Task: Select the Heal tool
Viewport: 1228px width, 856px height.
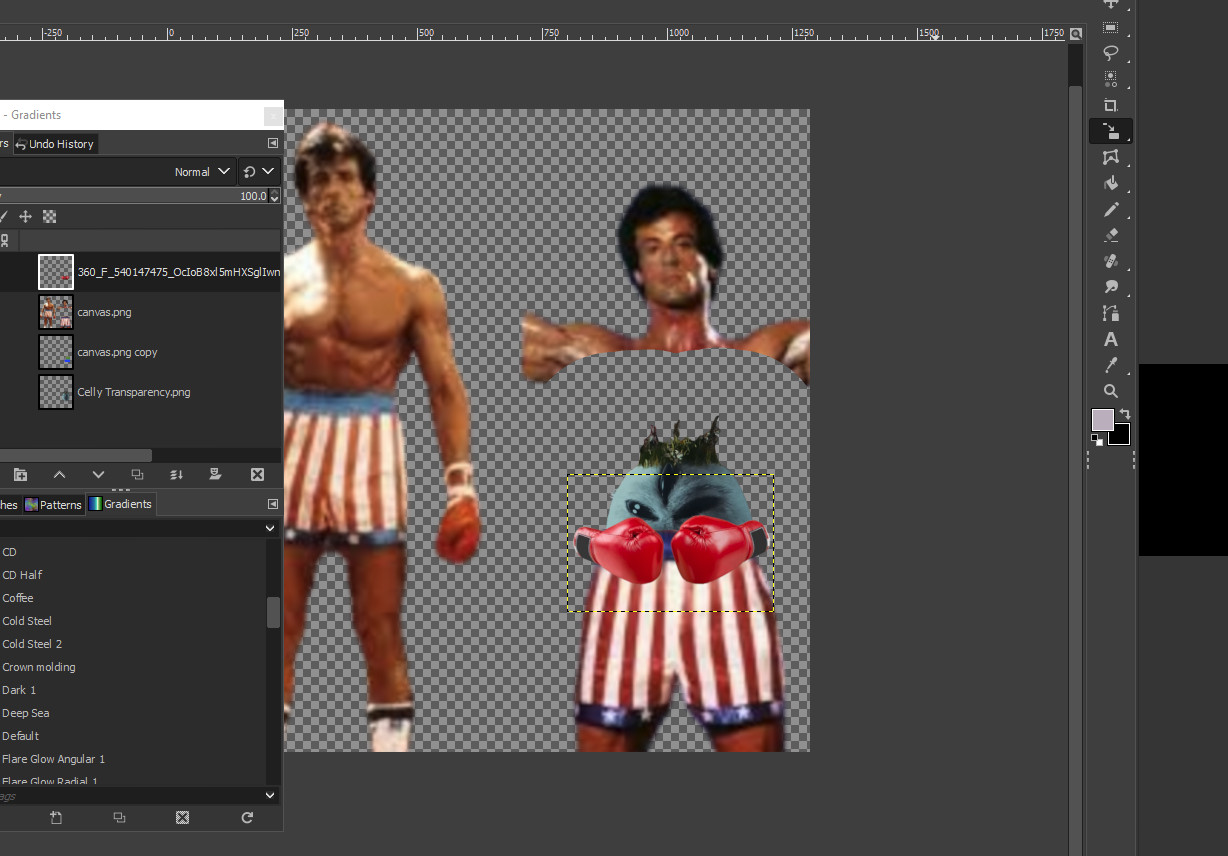Action: (x=1110, y=261)
